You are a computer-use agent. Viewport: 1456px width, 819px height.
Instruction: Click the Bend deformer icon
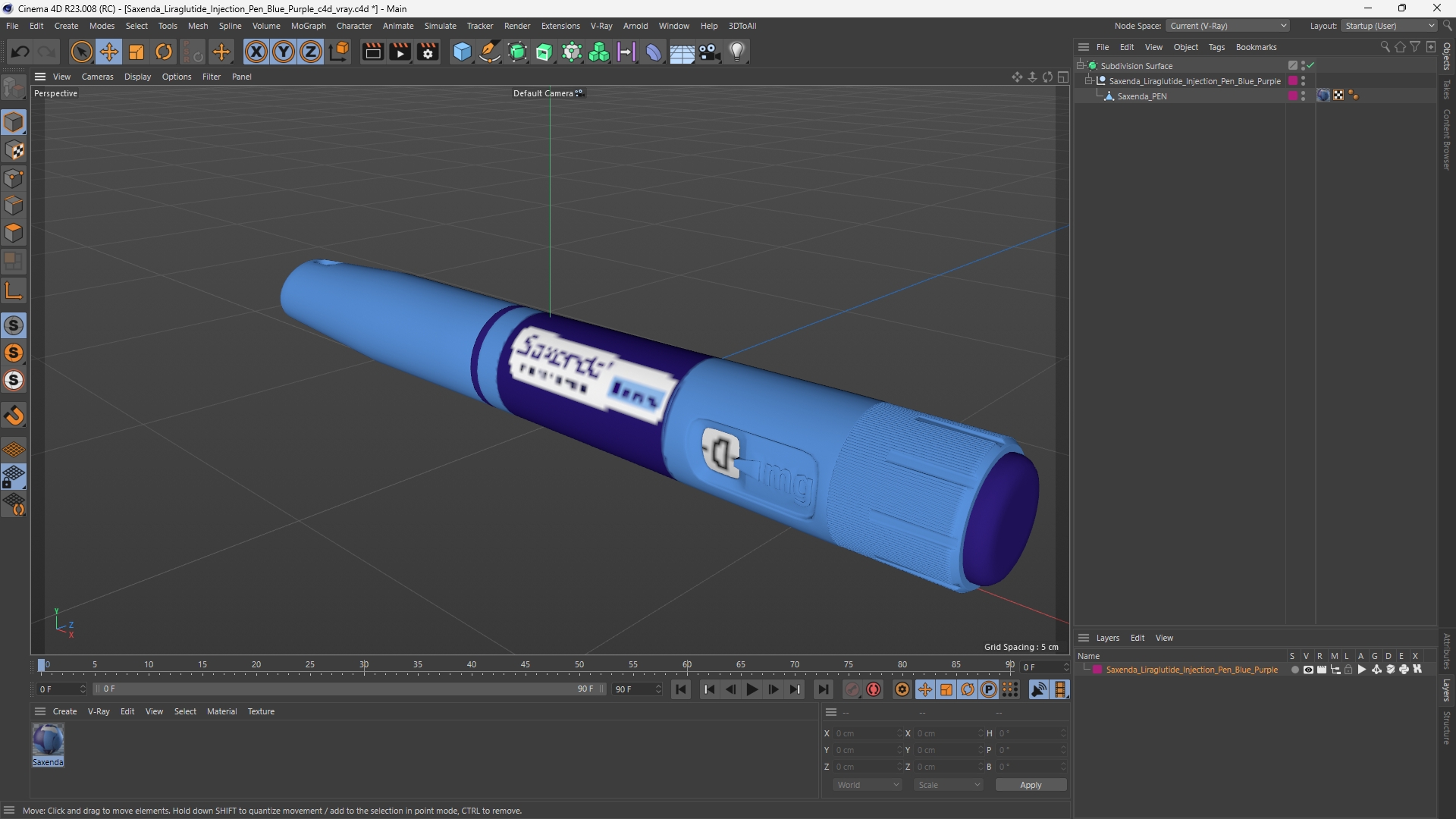point(654,52)
